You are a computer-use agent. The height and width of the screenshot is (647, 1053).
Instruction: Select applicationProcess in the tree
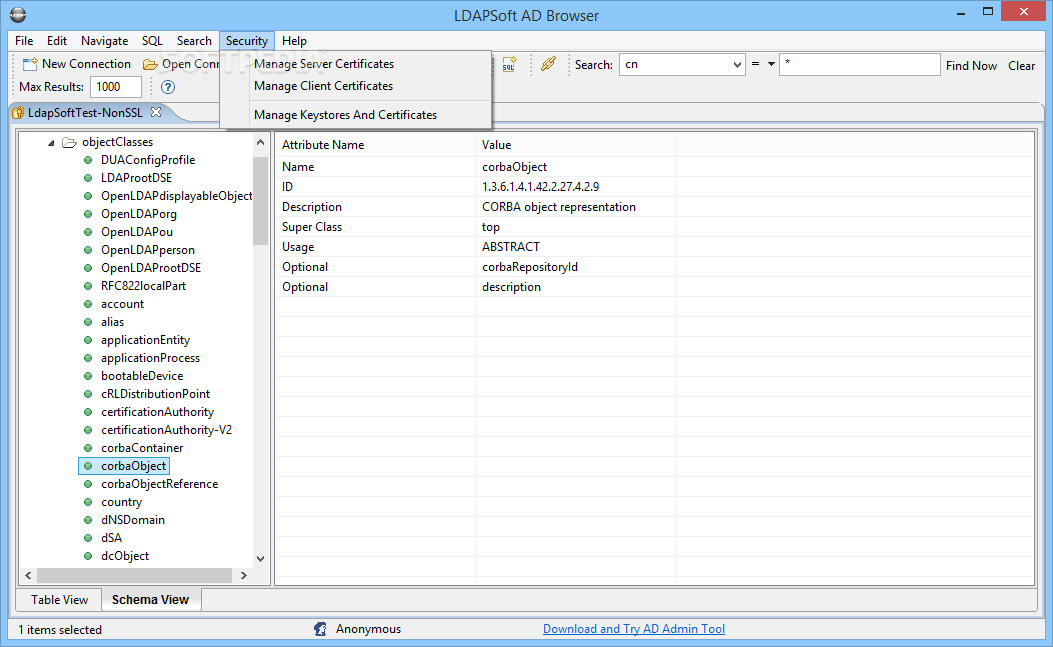(x=150, y=358)
